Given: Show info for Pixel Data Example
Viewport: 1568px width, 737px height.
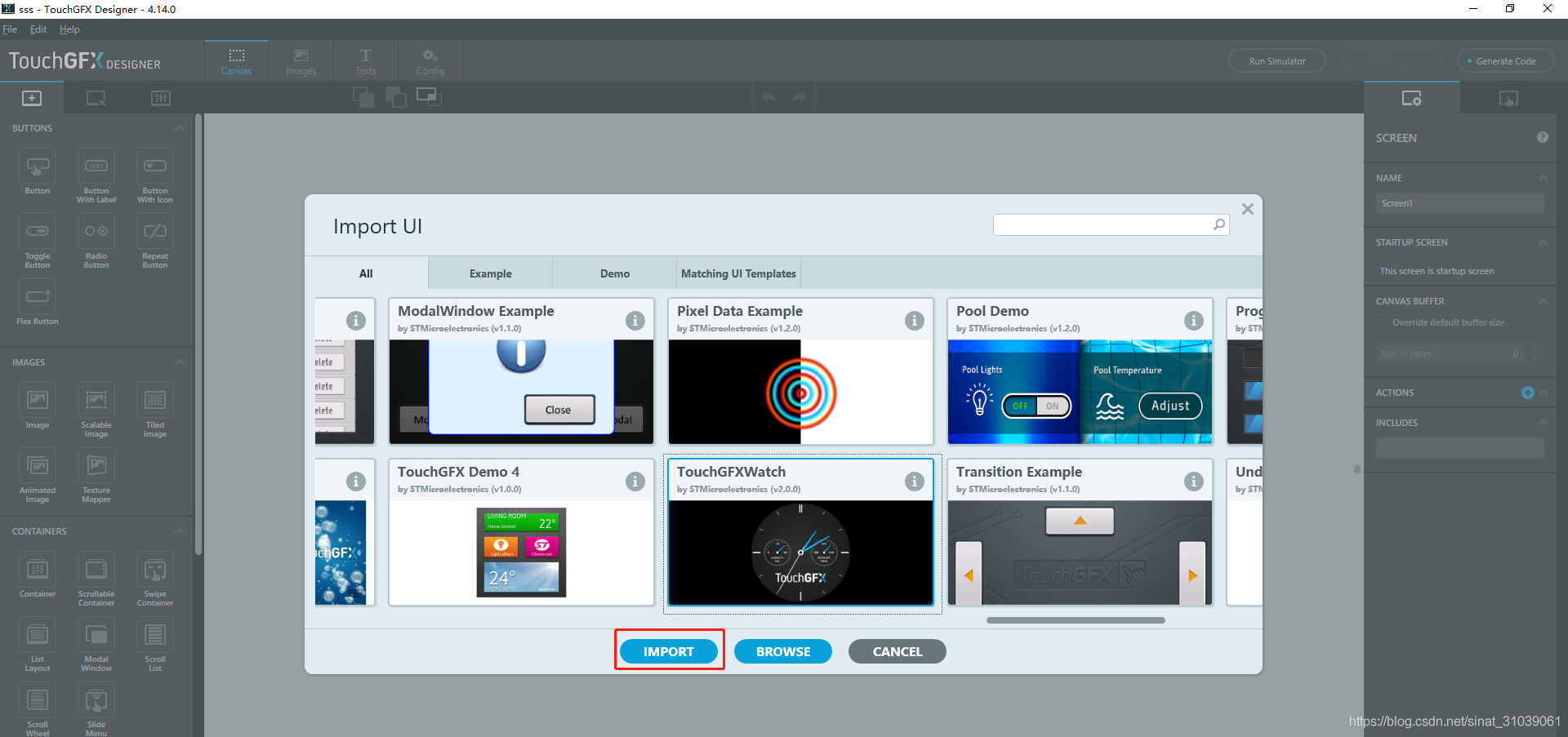Looking at the screenshot, I should [x=915, y=321].
